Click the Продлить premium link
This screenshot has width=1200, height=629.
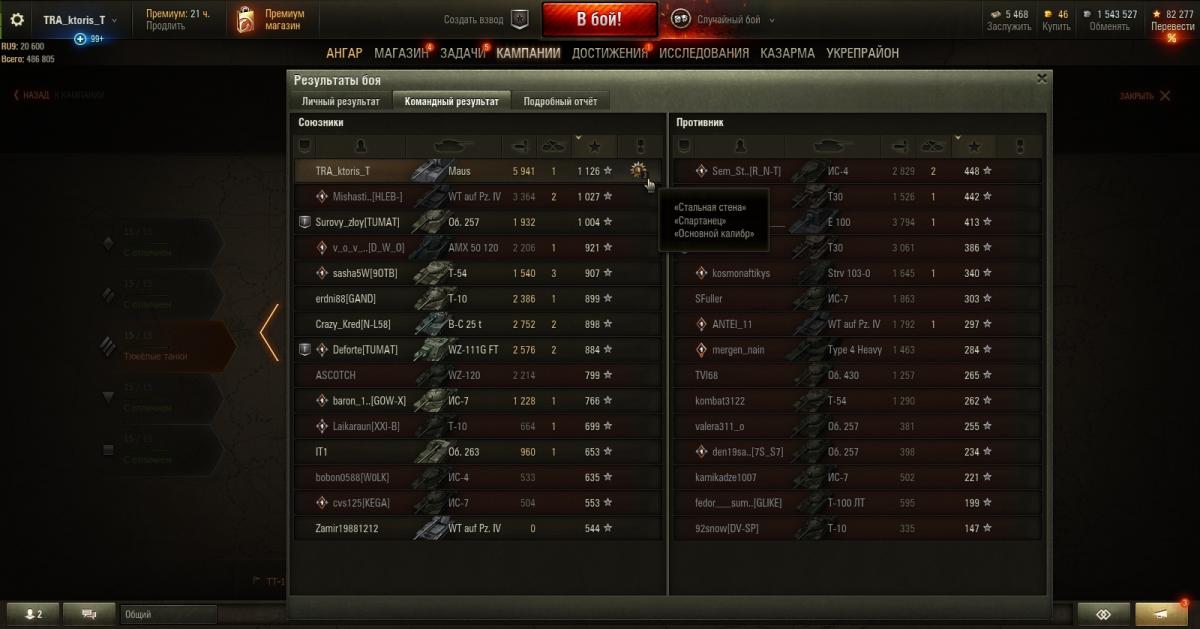pos(165,27)
